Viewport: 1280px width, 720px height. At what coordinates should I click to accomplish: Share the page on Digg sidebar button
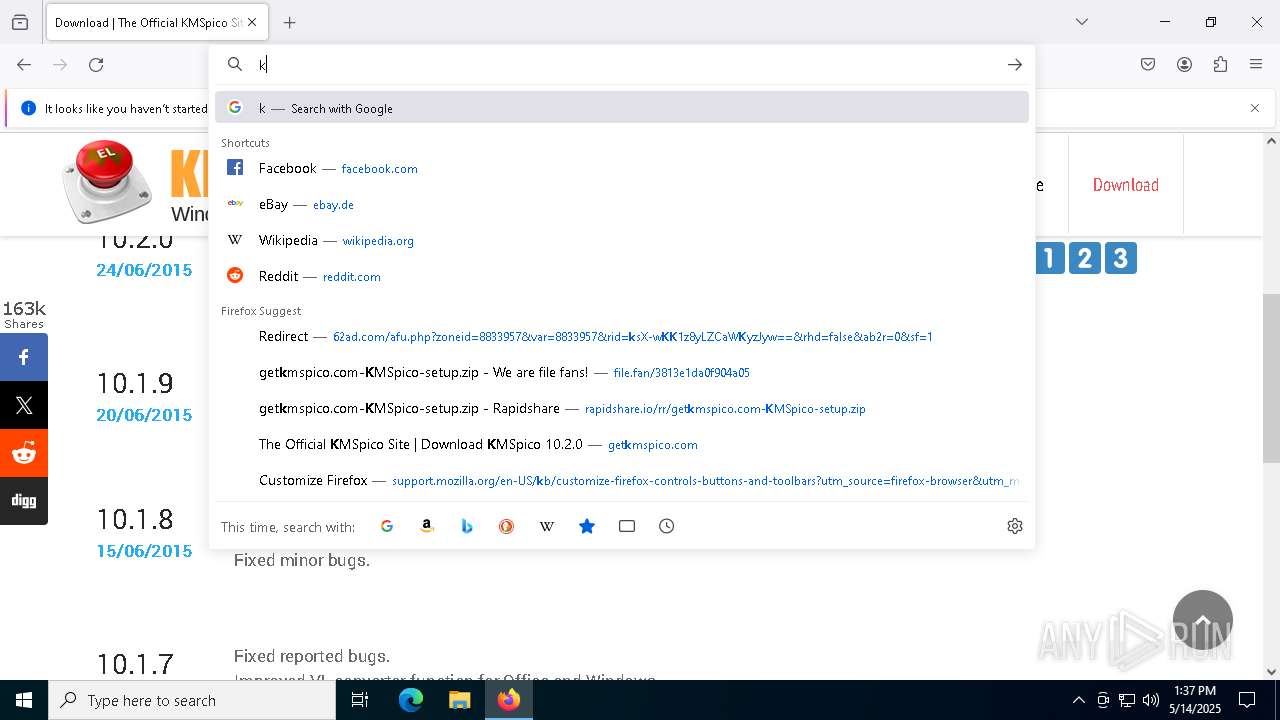point(24,501)
